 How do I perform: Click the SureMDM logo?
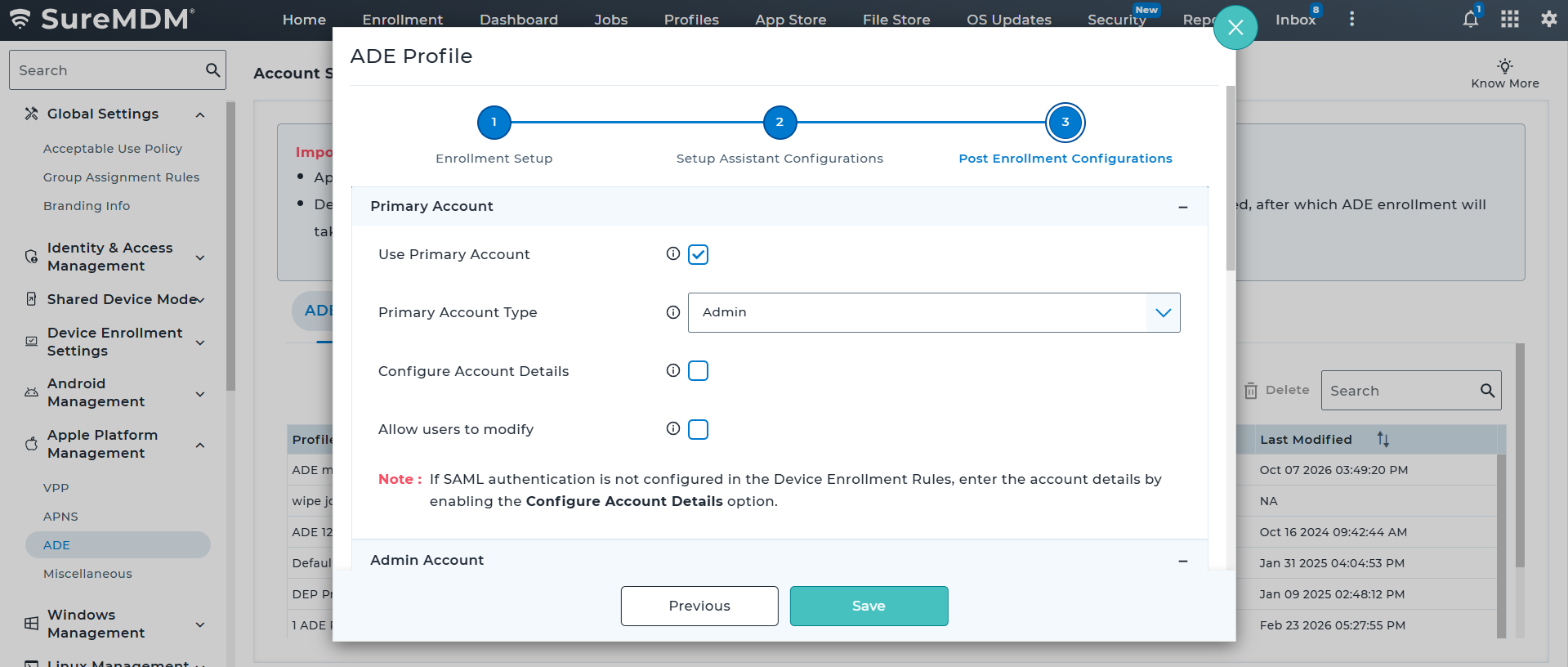tap(102, 19)
